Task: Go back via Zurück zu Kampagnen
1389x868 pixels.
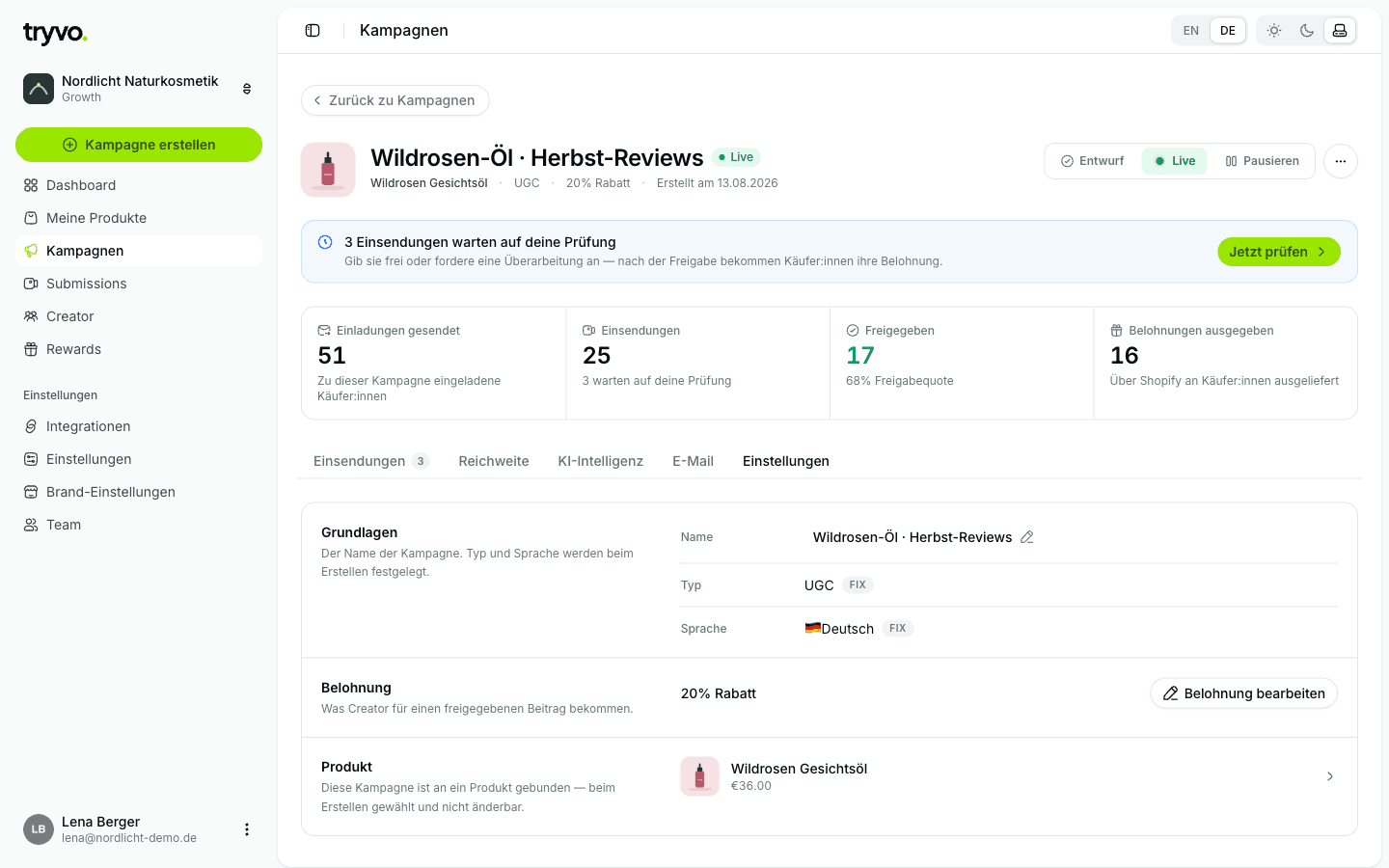Action: click(395, 100)
